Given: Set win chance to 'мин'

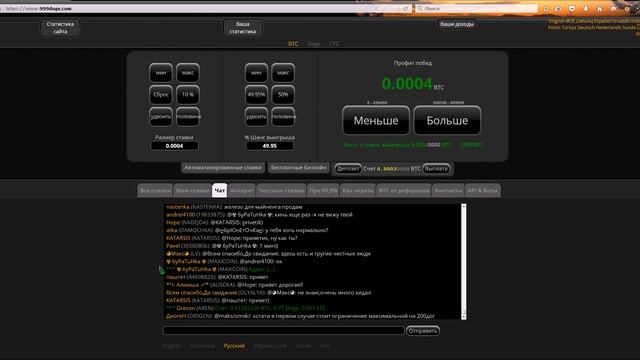Looking at the screenshot, I should click(x=256, y=73).
